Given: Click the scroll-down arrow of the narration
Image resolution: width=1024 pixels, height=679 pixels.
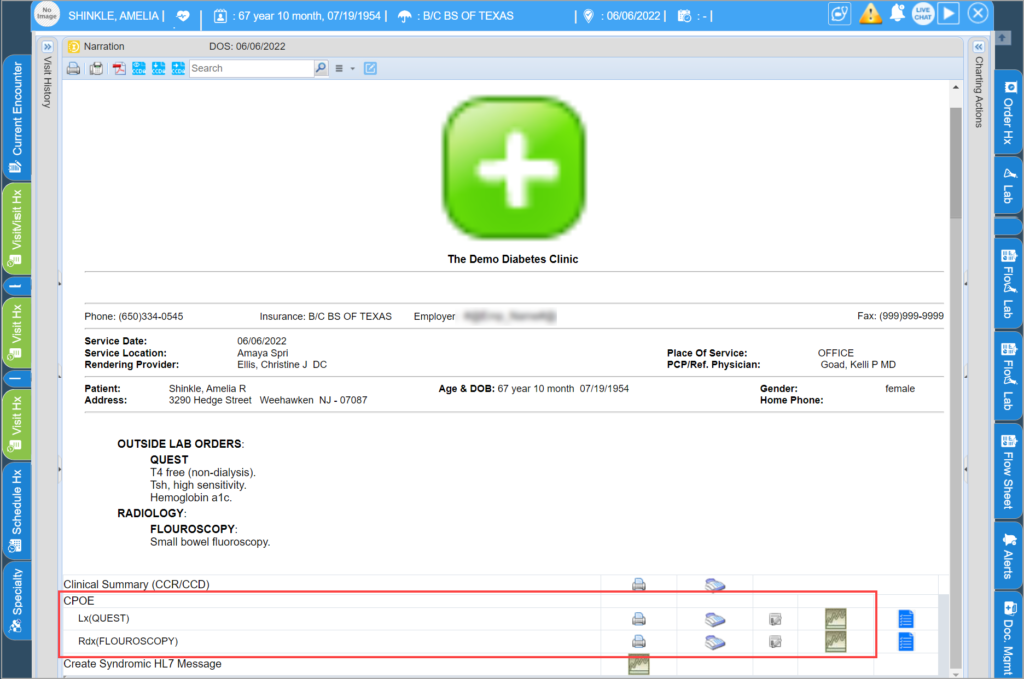Looking at the screenshot, I should [x=955, y=674].
